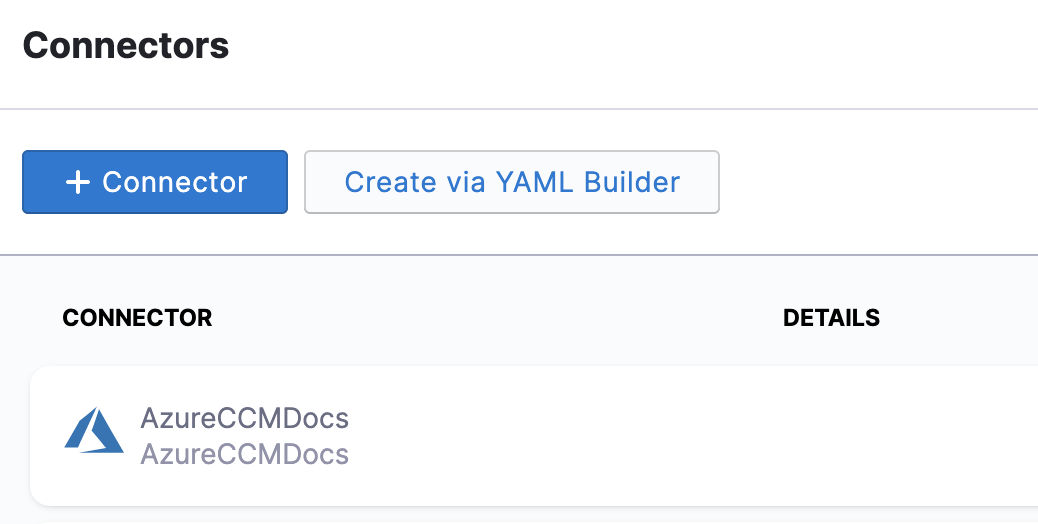The width and height of the screenshot is (1038, 524).
Task: Click the Connector label text in blue button
Action: point(175,182)
